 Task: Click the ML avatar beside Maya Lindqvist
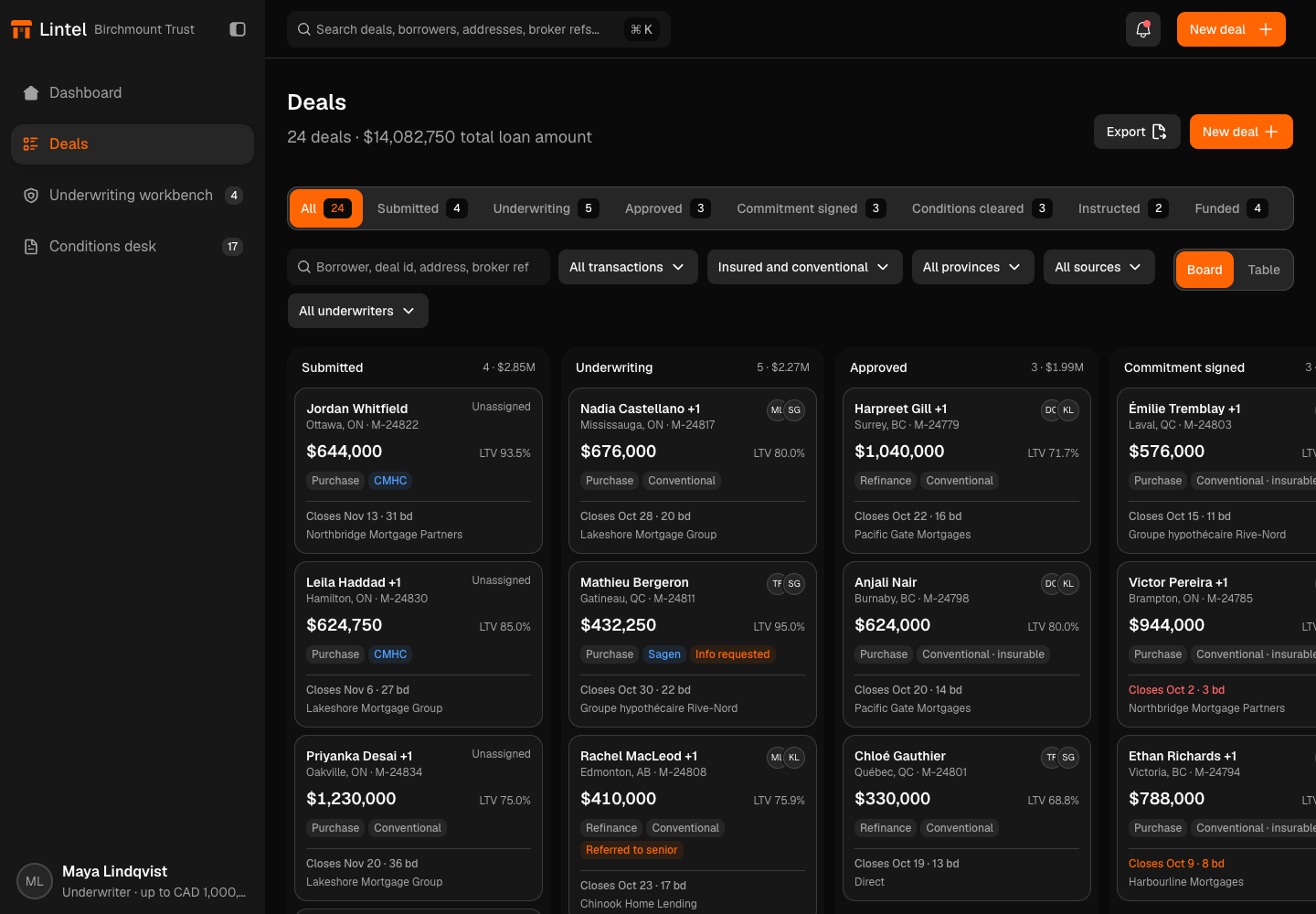tap(35, 881)
